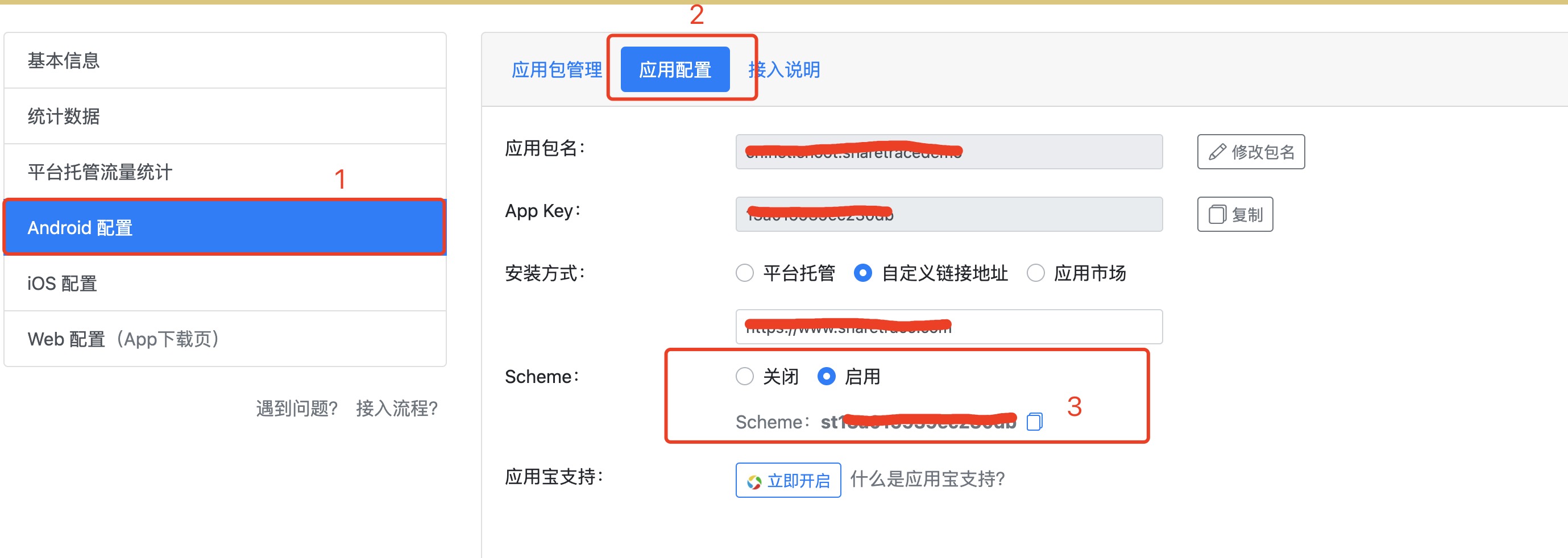Choose 应用市场 as install method
Image resolution: width=1568 pixels, height=558 pixels.
1035,273
